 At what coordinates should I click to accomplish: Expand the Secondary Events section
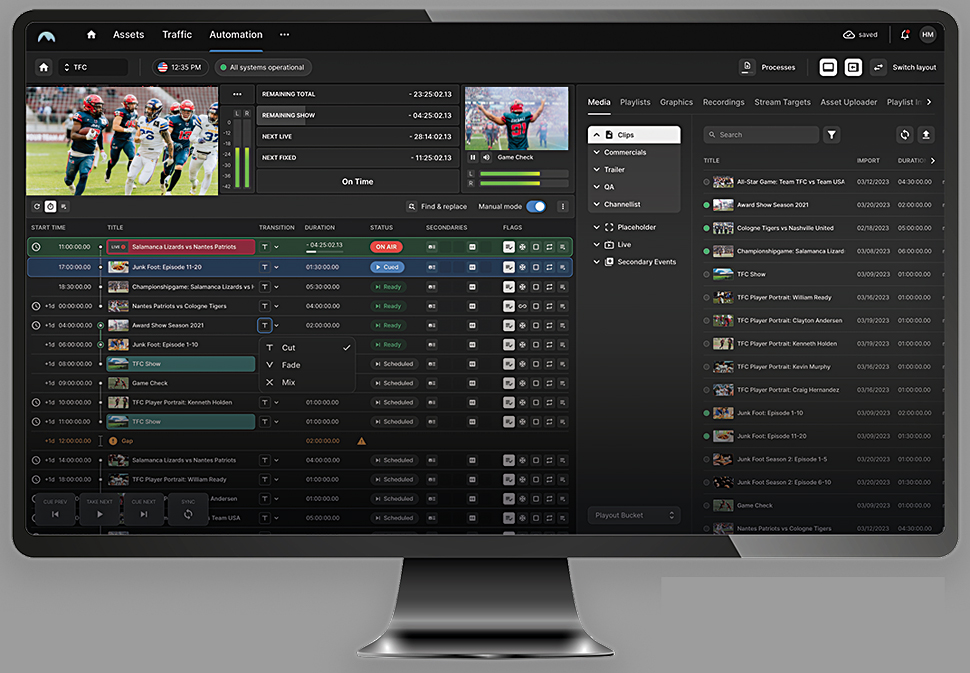[597, 262]
